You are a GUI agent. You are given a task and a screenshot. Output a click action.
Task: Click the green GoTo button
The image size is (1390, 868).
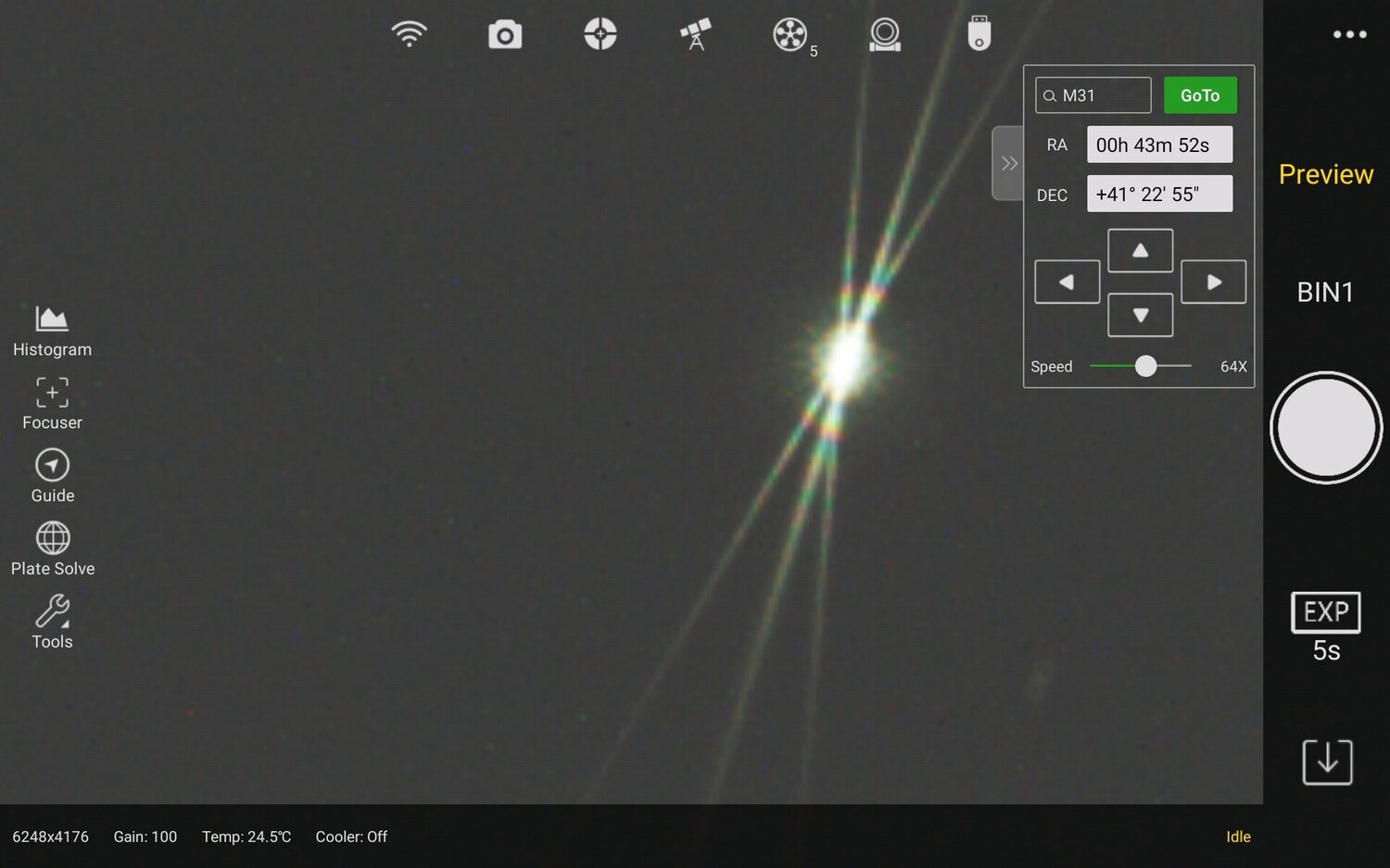tap(1200, 94)
